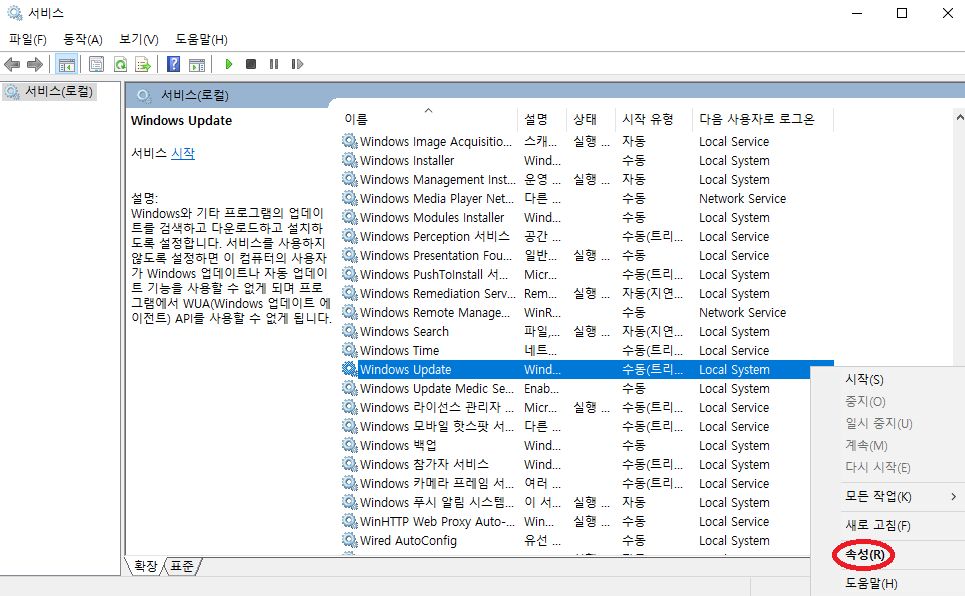Screen dimensions: 965x596
Task: Click the Forward arrow toolbar icon
Action: pos(35,64)
